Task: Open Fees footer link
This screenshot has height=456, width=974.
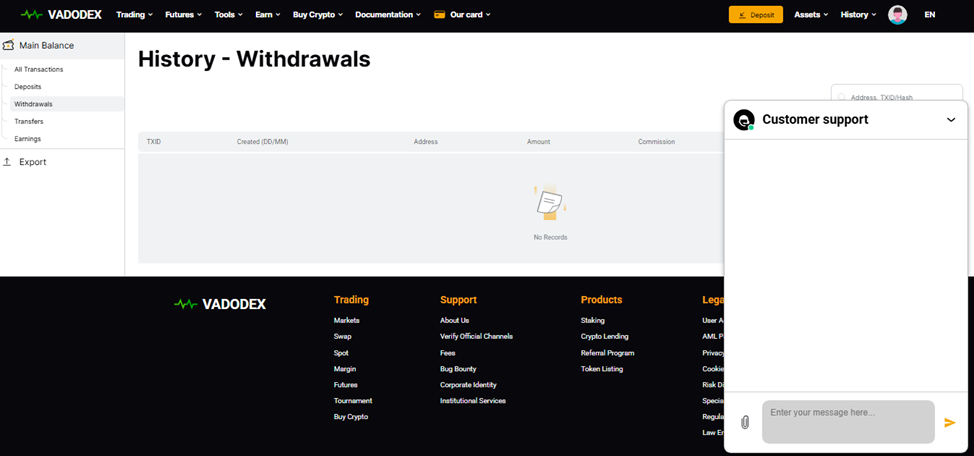Action: point(447,353)
